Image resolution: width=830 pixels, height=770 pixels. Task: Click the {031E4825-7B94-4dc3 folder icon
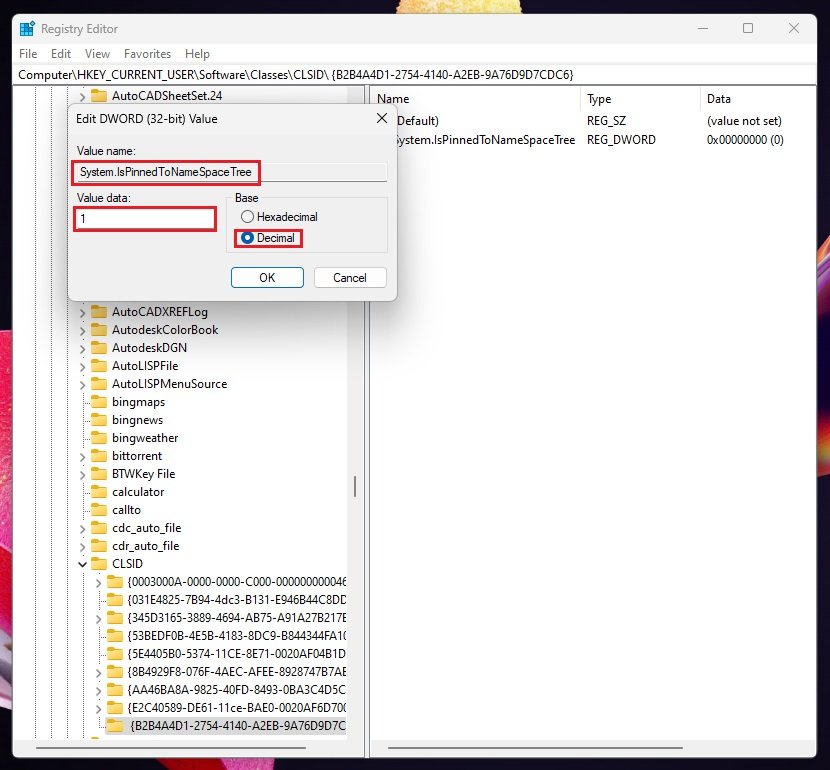(x=115, y=599)
